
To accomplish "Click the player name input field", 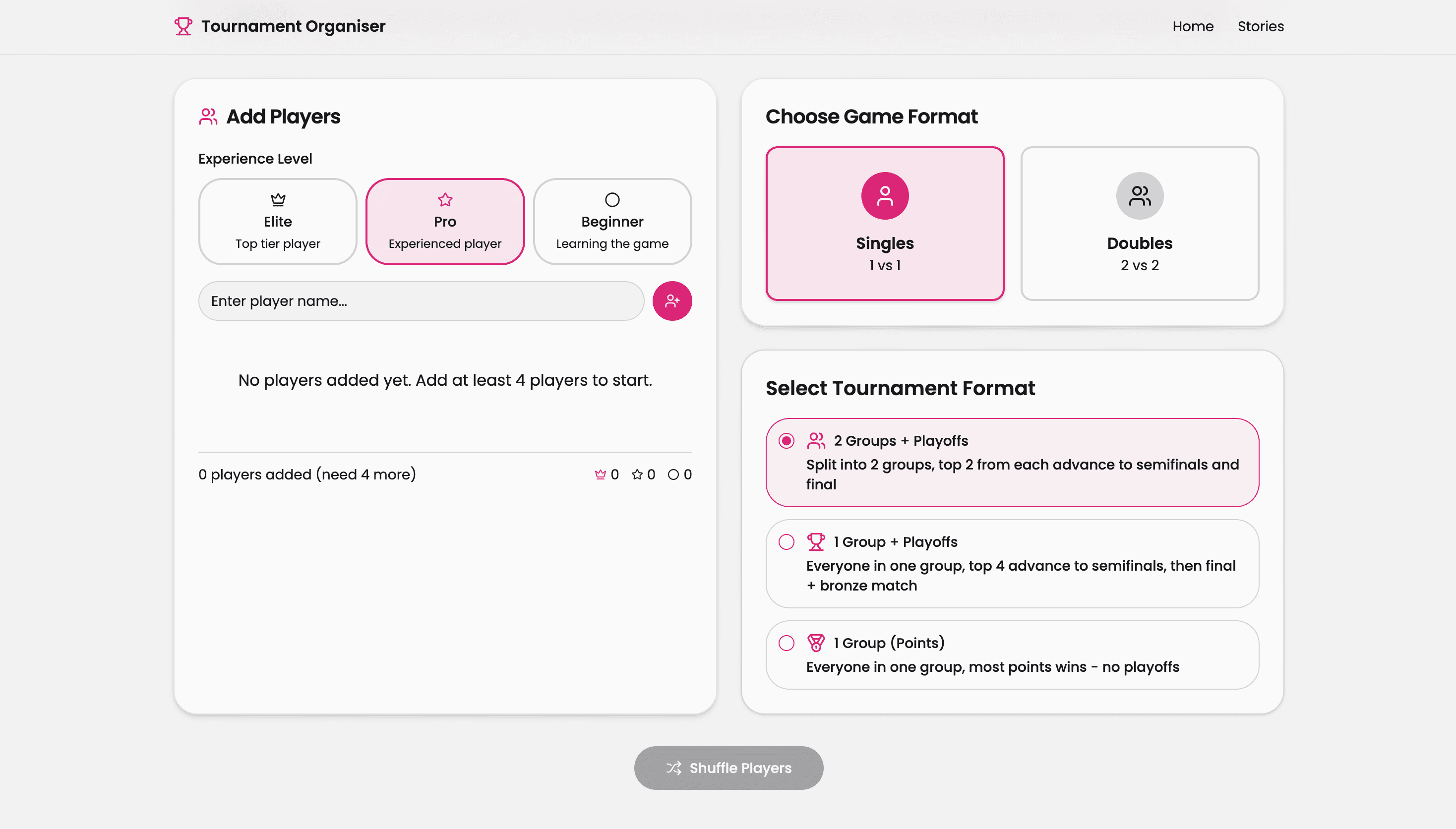I will coord(422,300).
